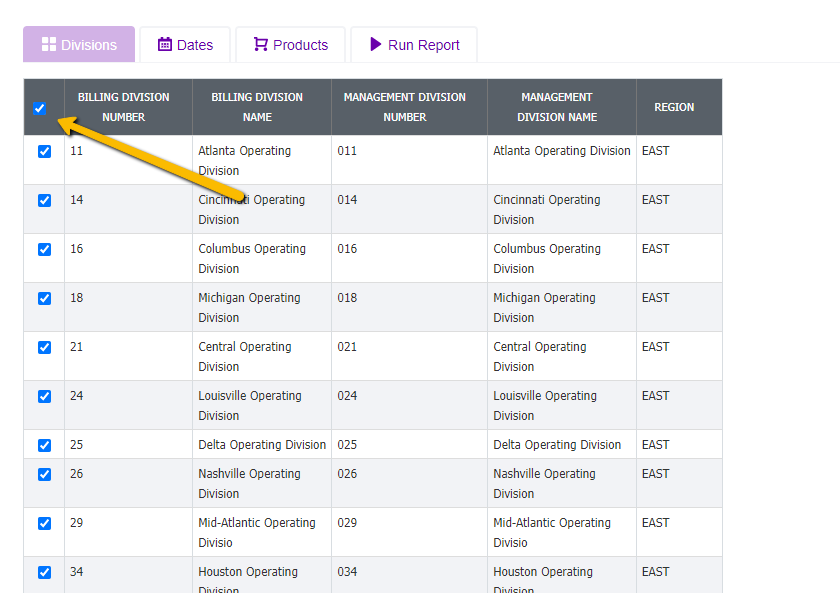Deselect the Delta Operating Division checkbox
This screenshot has height=593, width=840.
click(x=44, y=446)
